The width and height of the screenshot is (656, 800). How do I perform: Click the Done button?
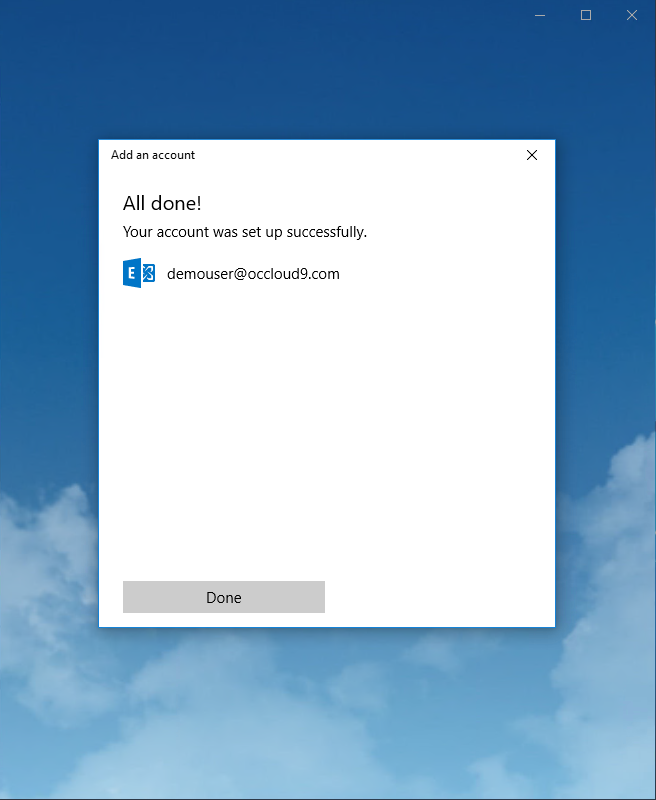tap(223, 597)
